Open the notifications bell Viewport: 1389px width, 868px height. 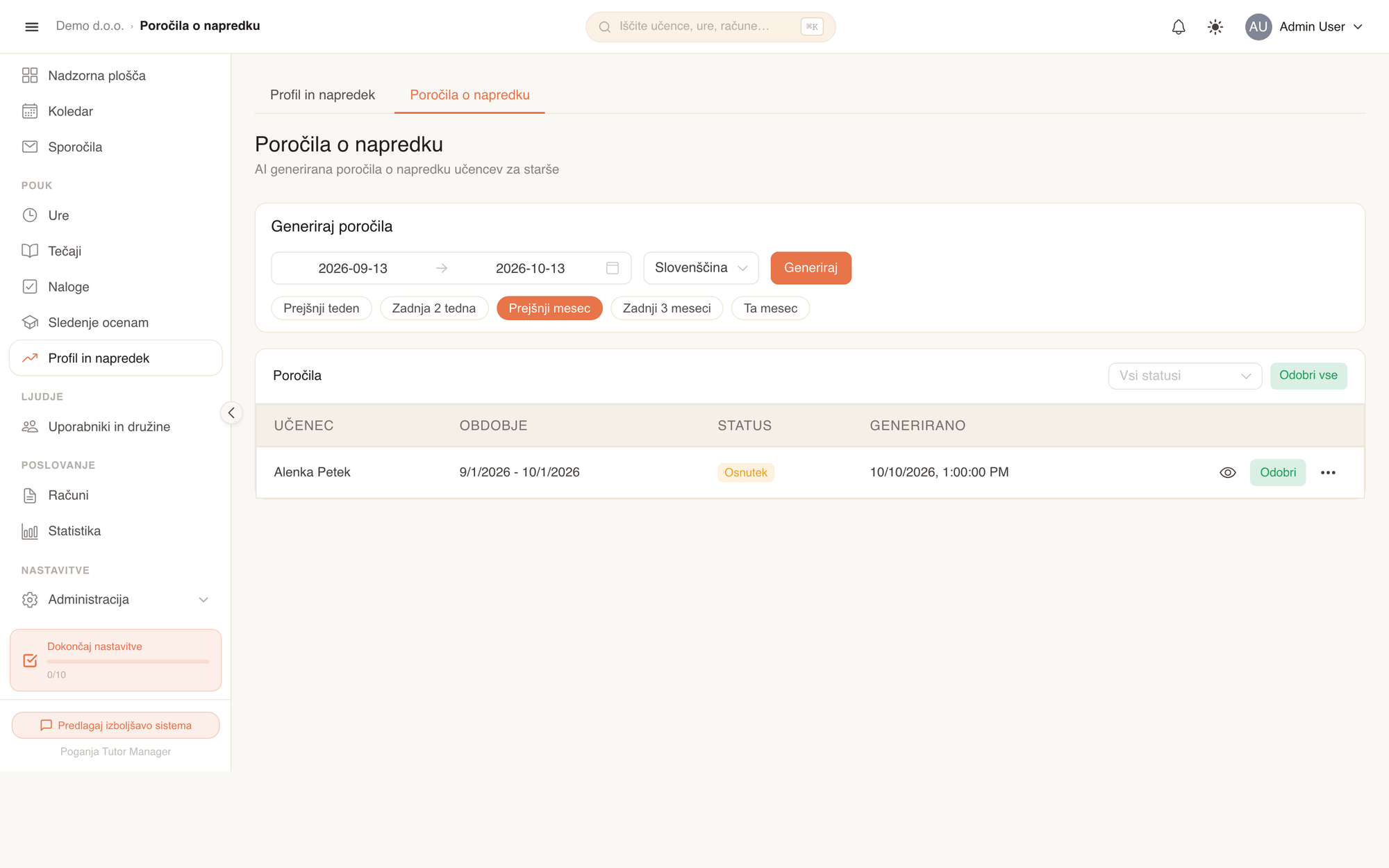[x=1179, y=27]
